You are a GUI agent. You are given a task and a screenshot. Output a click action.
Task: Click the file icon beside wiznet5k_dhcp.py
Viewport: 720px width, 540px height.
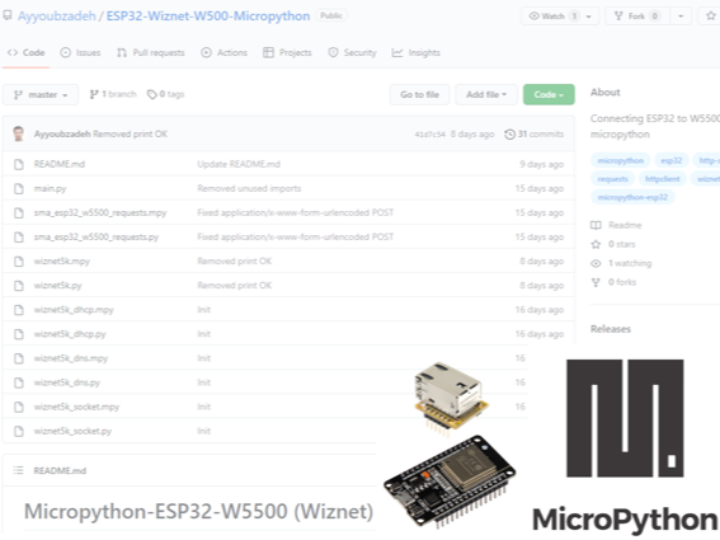tap(19, 334)
